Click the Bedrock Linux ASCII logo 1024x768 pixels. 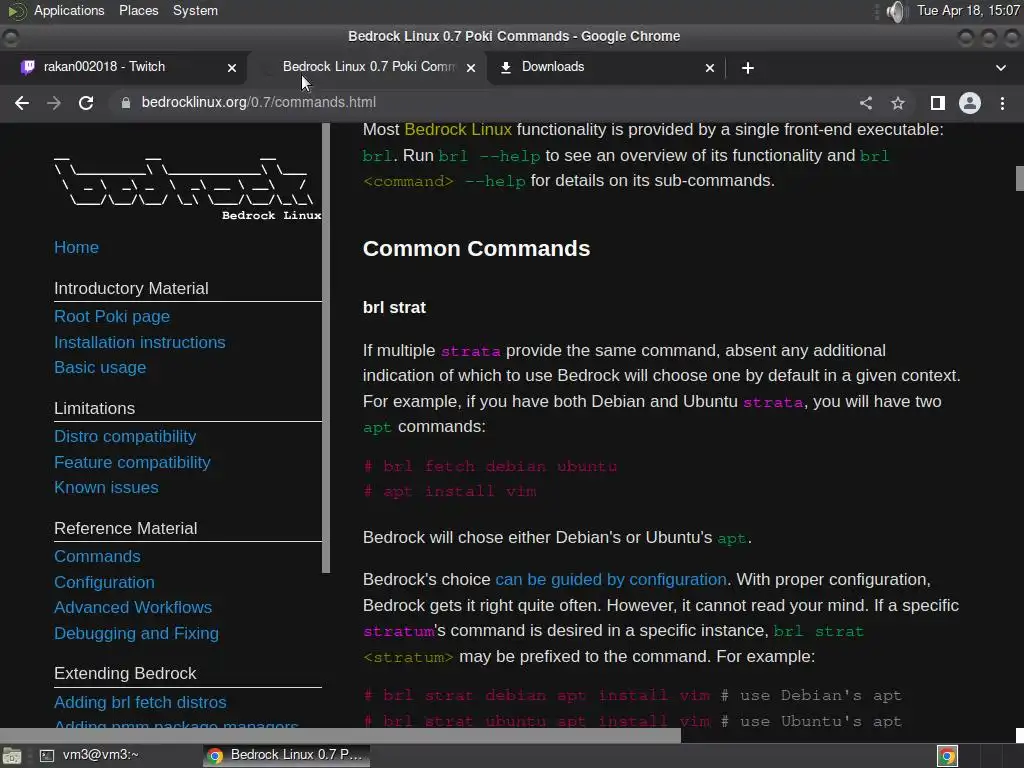click(x=187, y=187)
